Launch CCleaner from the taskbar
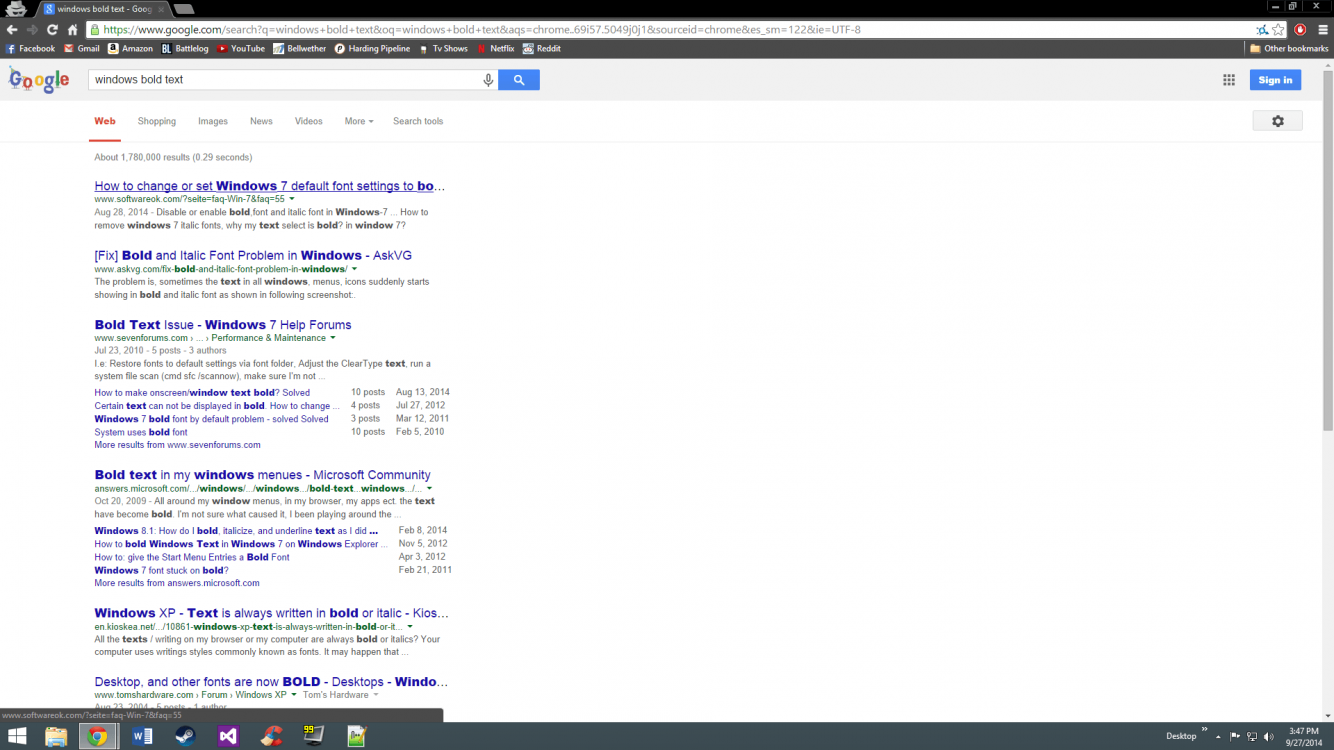Viewport: 1334px width, 750px height. [271, 737]
